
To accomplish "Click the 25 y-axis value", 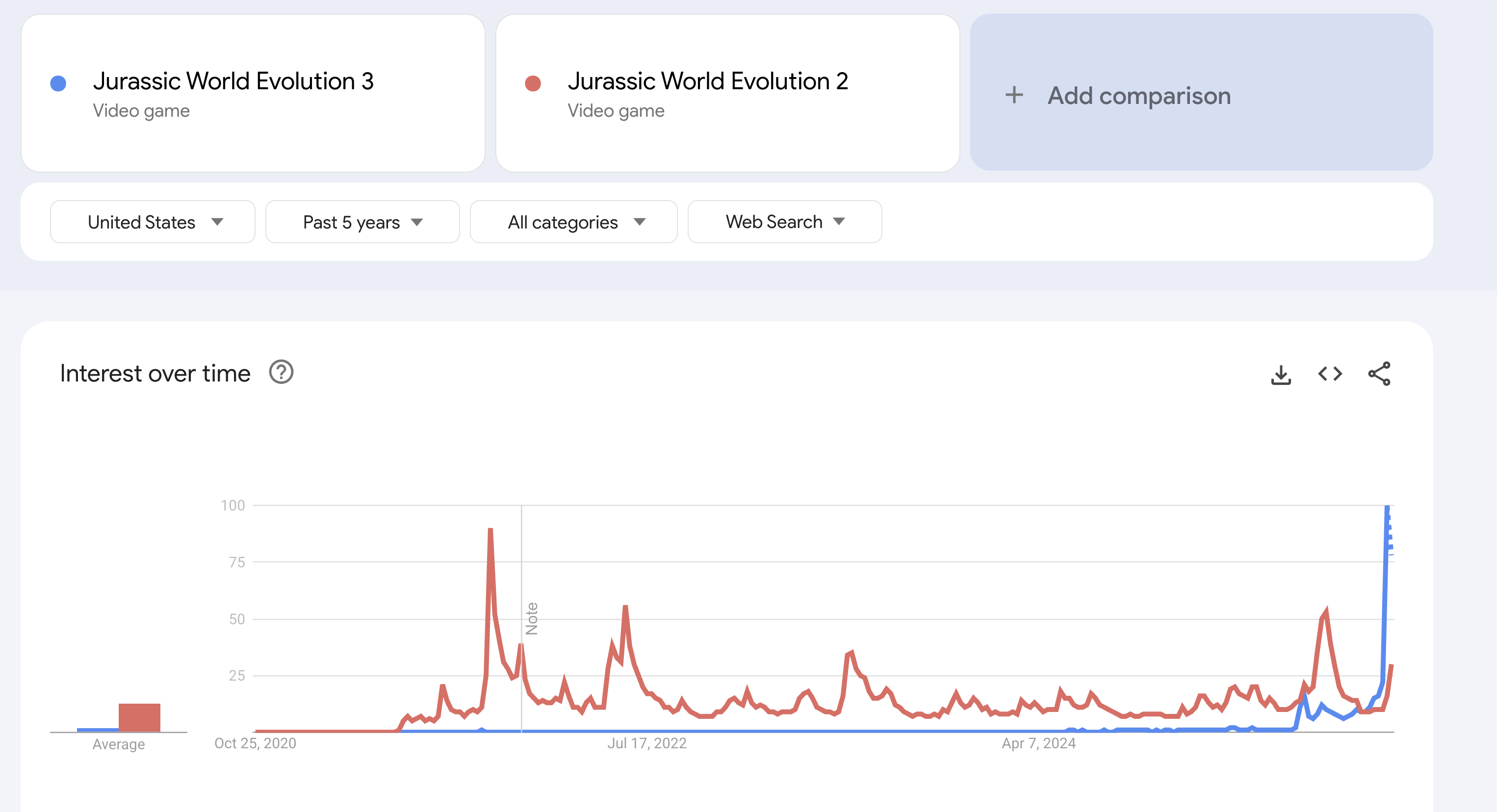I will coord(236,676).
